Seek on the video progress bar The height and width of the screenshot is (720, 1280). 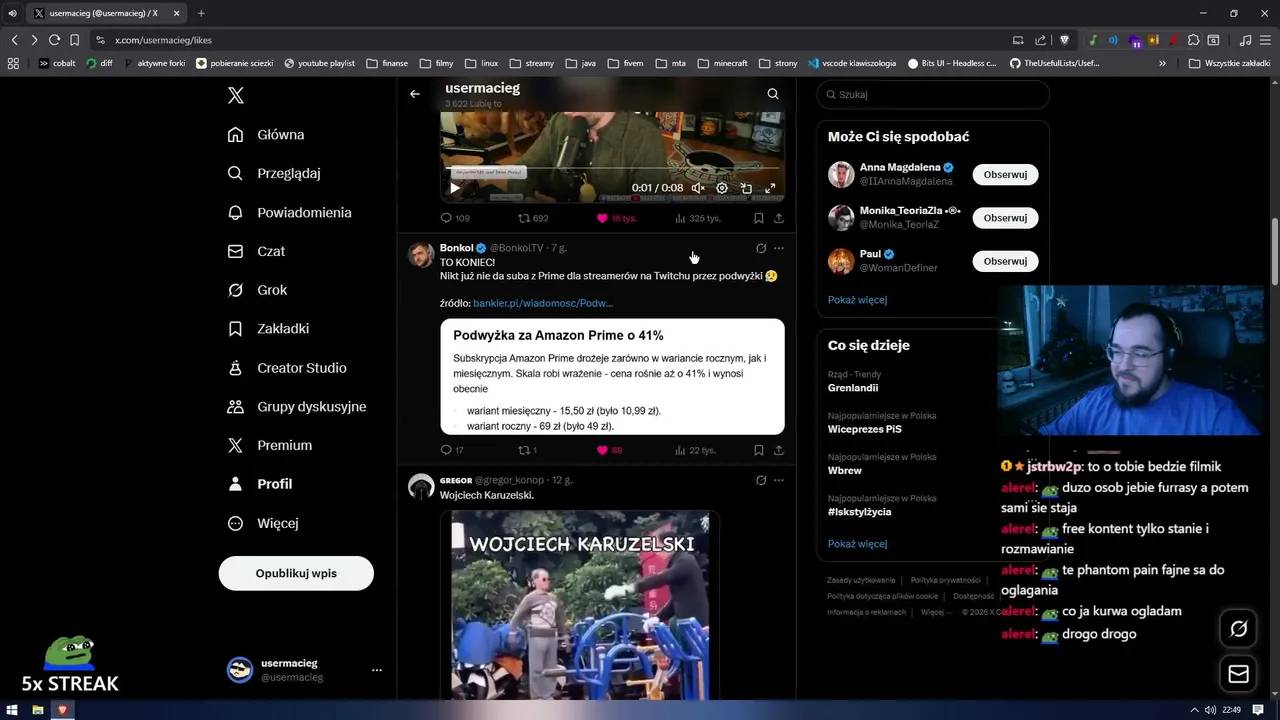tap(612, 170)
